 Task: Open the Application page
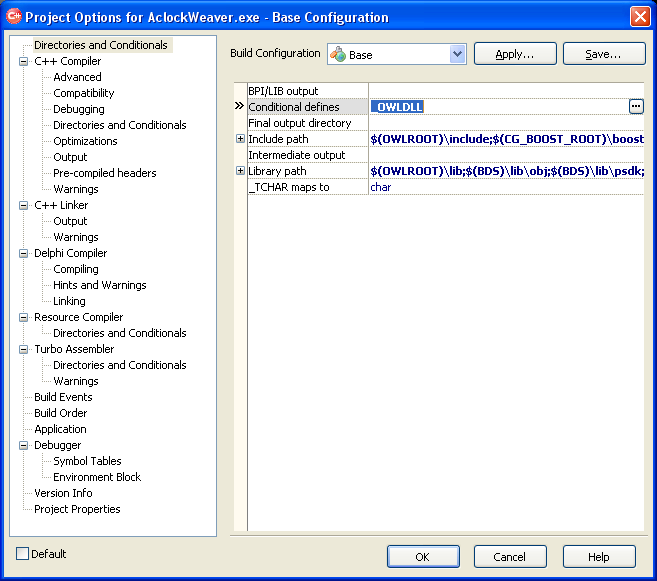(60, 429)
